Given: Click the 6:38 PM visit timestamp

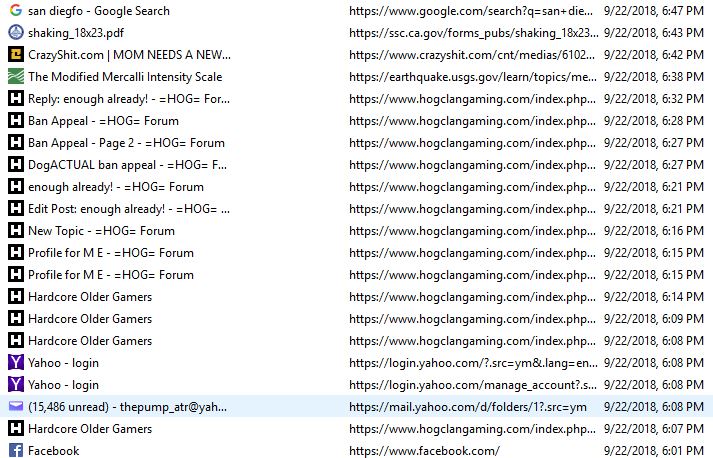Looking at the screenshot, I should click(x=654, y=77).
